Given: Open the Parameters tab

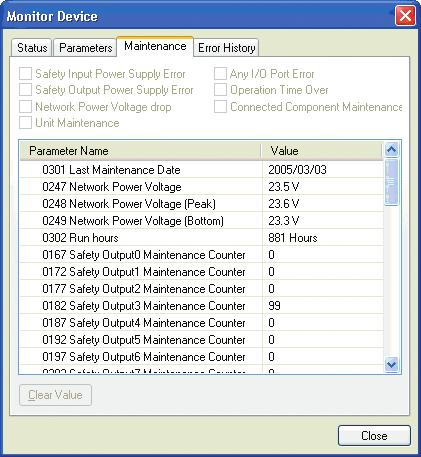Looking at the screenshot, I should [85, 48].
